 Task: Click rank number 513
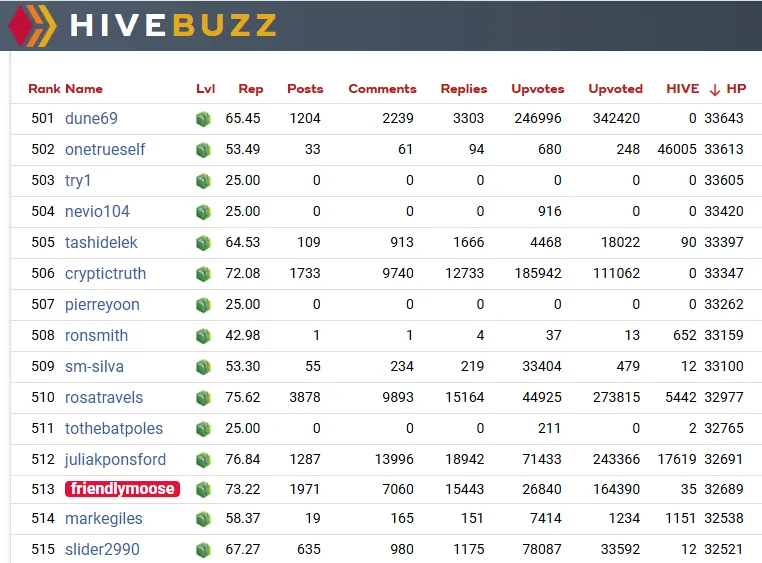pos(43,489)
